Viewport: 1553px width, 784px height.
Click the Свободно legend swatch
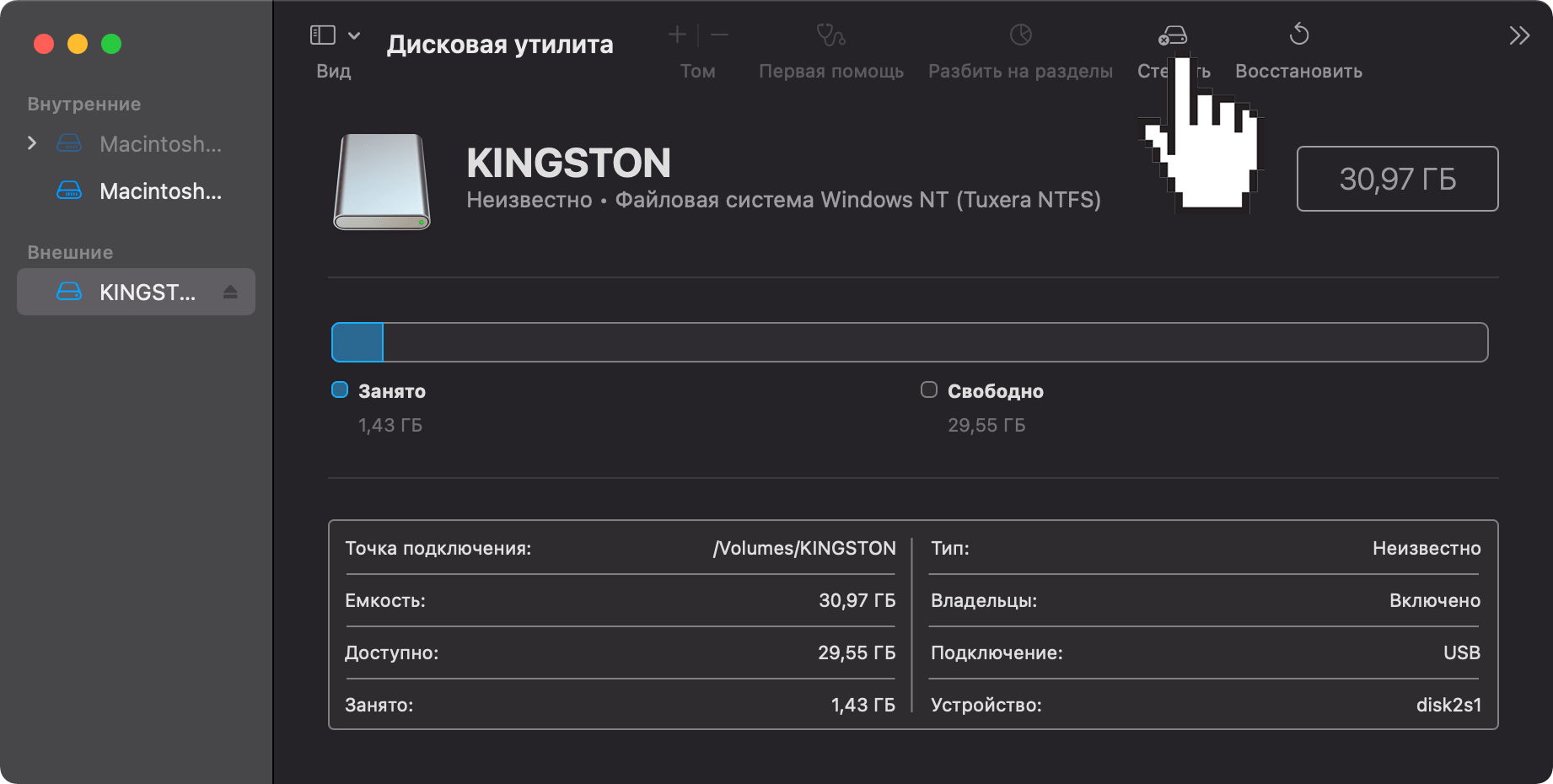(x=929, y=389)
